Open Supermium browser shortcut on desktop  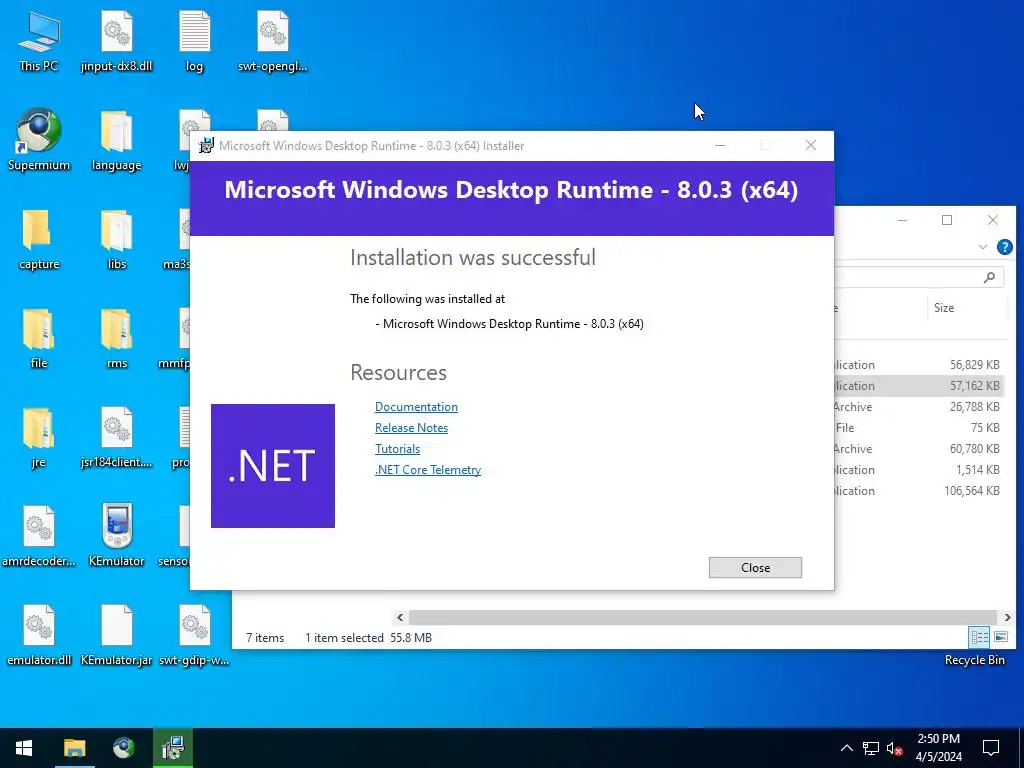tap(39, 140)
